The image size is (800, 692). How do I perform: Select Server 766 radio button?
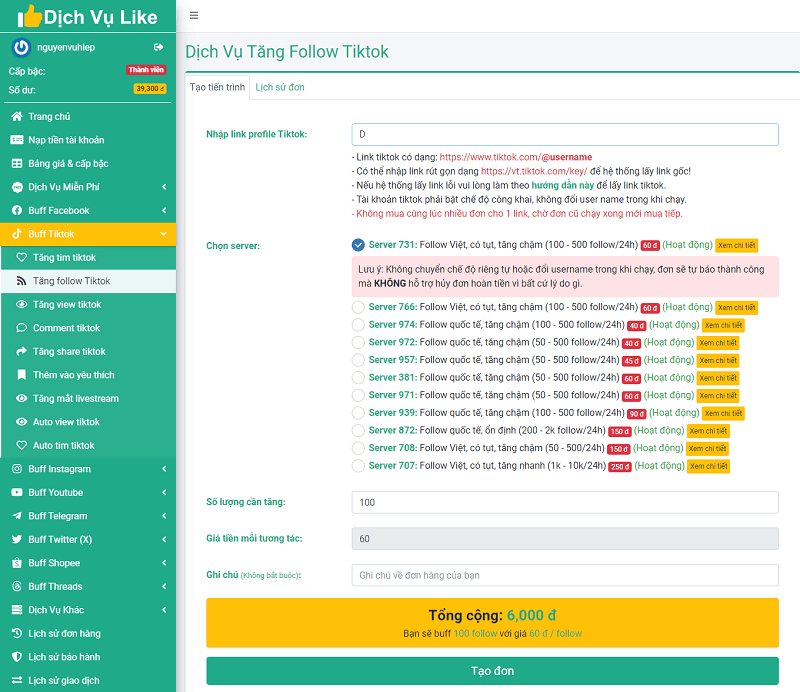[x=358, y=307]
